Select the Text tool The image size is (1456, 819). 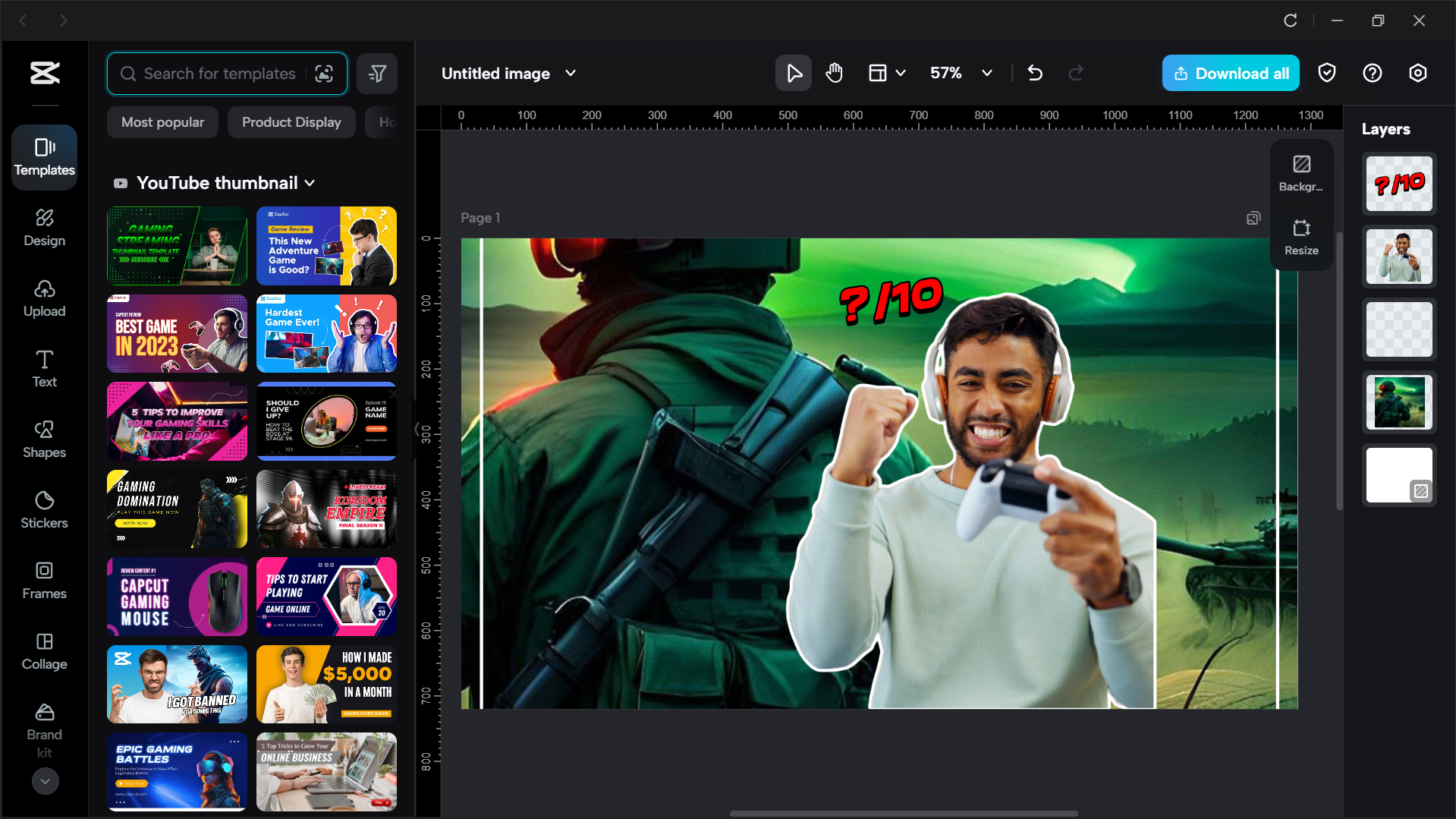tap(43, 369)
